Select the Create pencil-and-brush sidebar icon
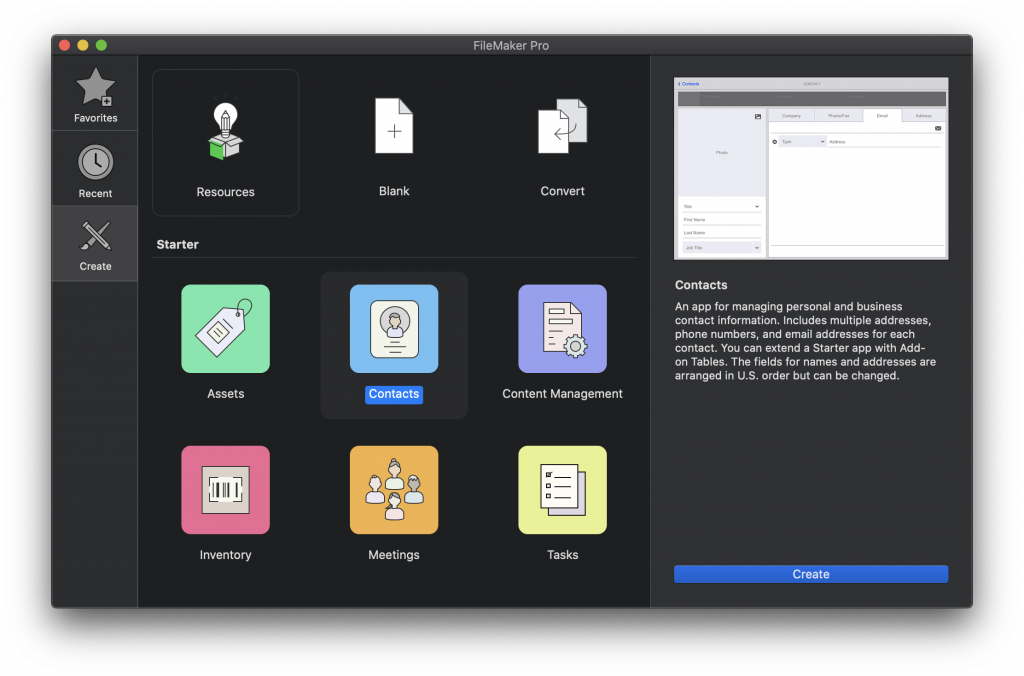This screenshot has height=676, width=1024. coord(95,237)
